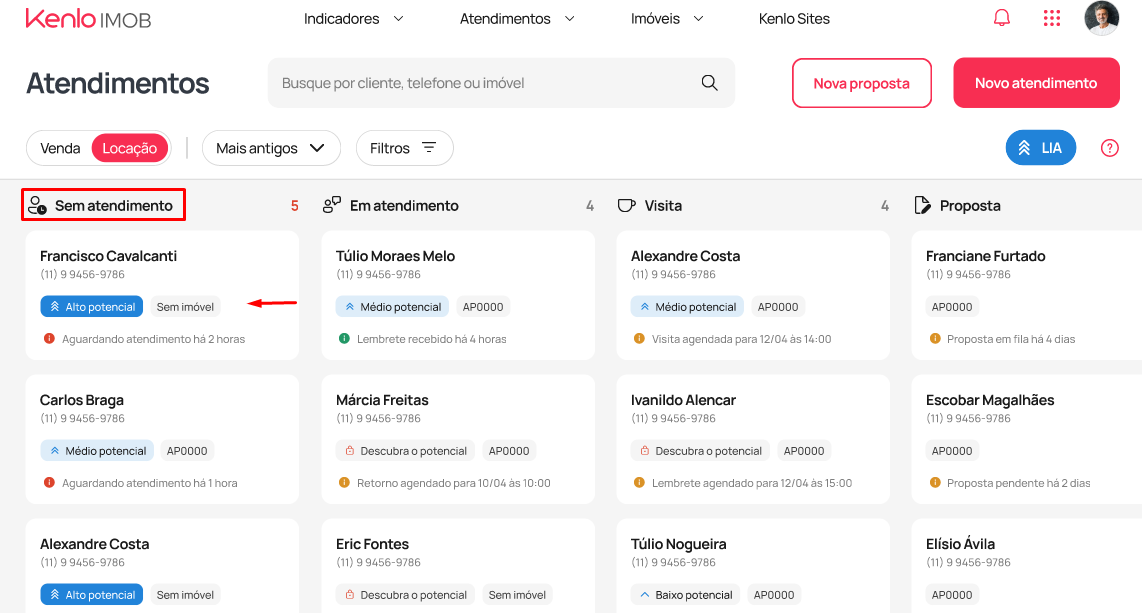The image size is (1142, 613).
Task: Open the Mais antigos sort dropdown
Action: pos(271,149)
